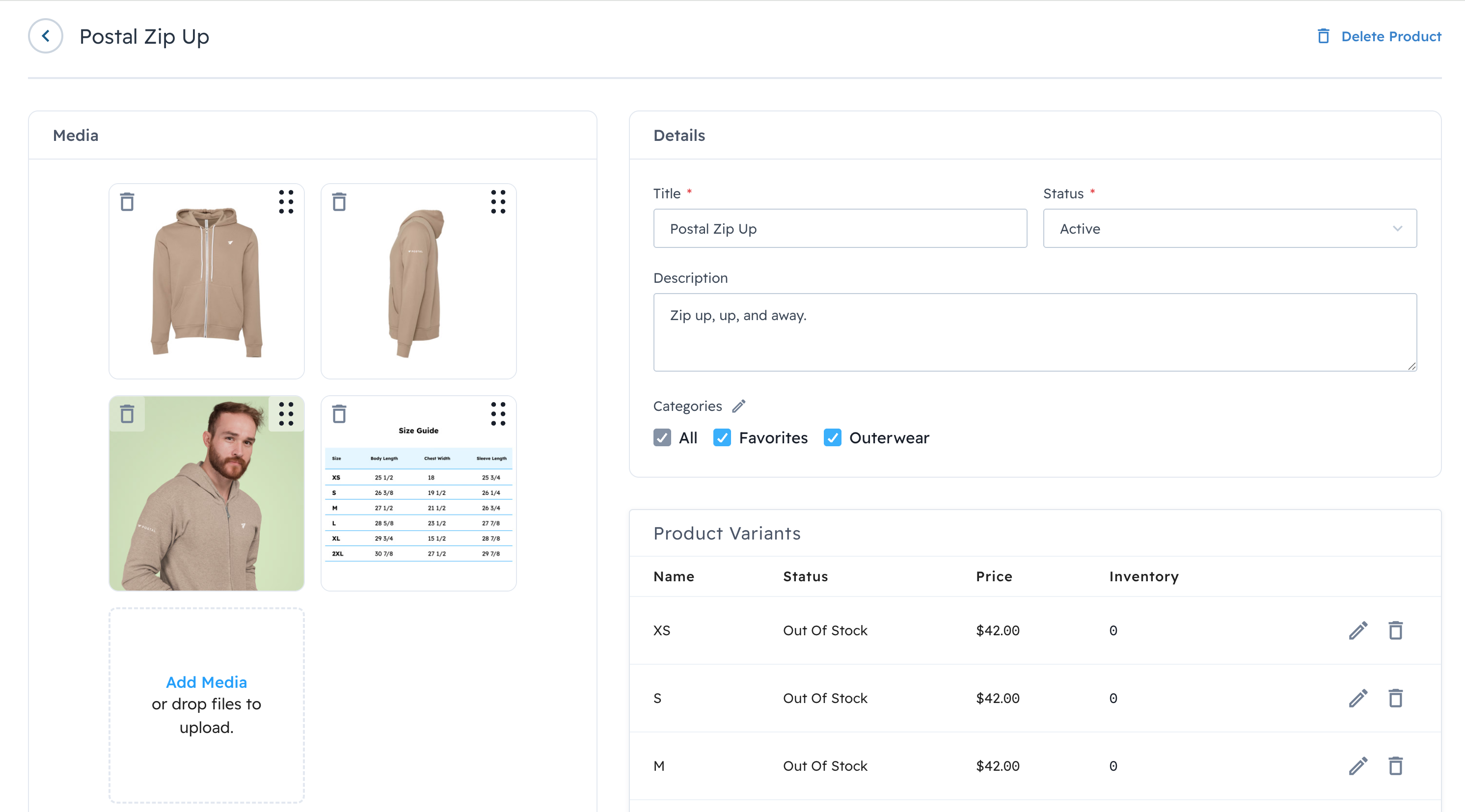
Task: Click trash icon on model photo
Action: click(127, 414)
